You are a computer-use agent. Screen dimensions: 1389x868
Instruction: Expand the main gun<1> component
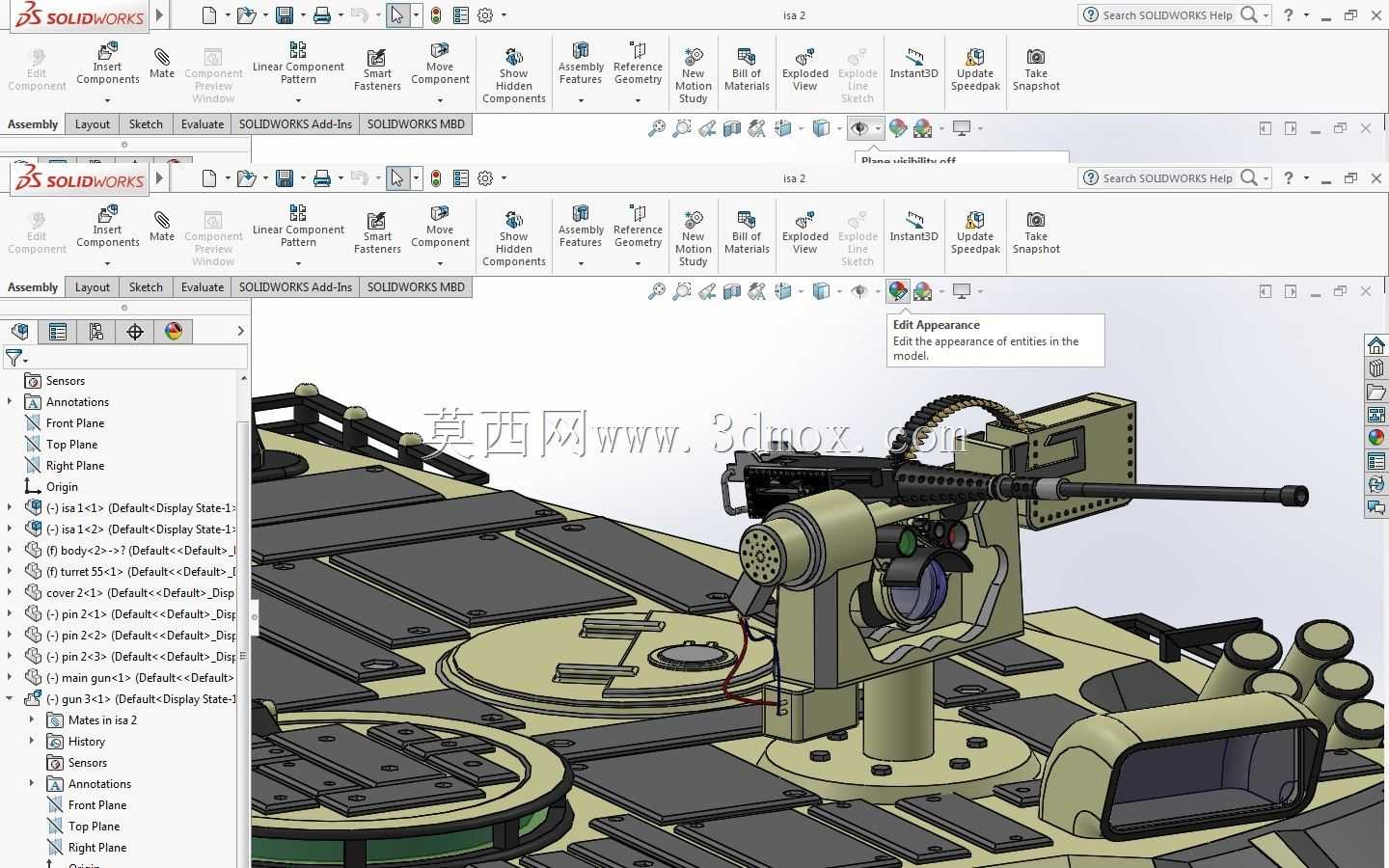pyautogui.click(x=10, y=678)
